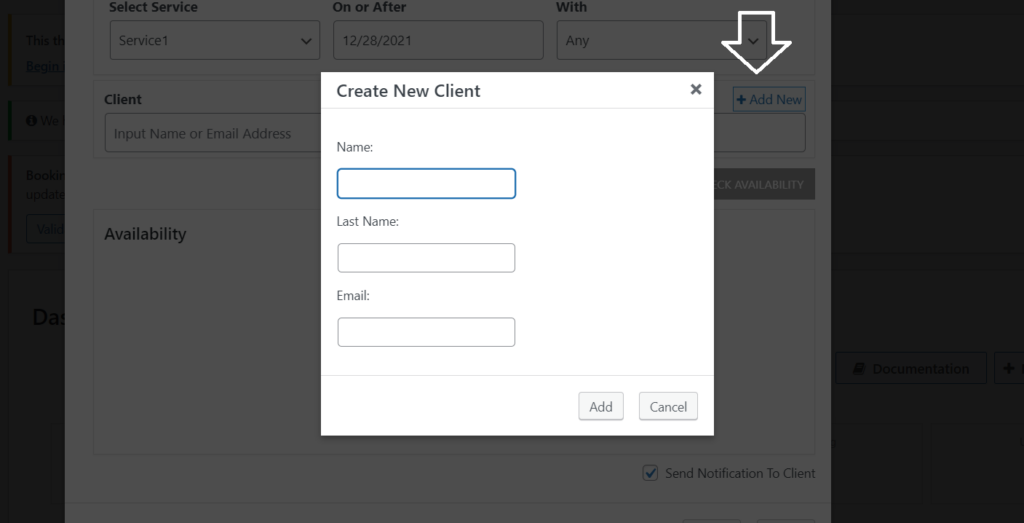
Task: Cancel creating the new client
Action: point(668,406)
